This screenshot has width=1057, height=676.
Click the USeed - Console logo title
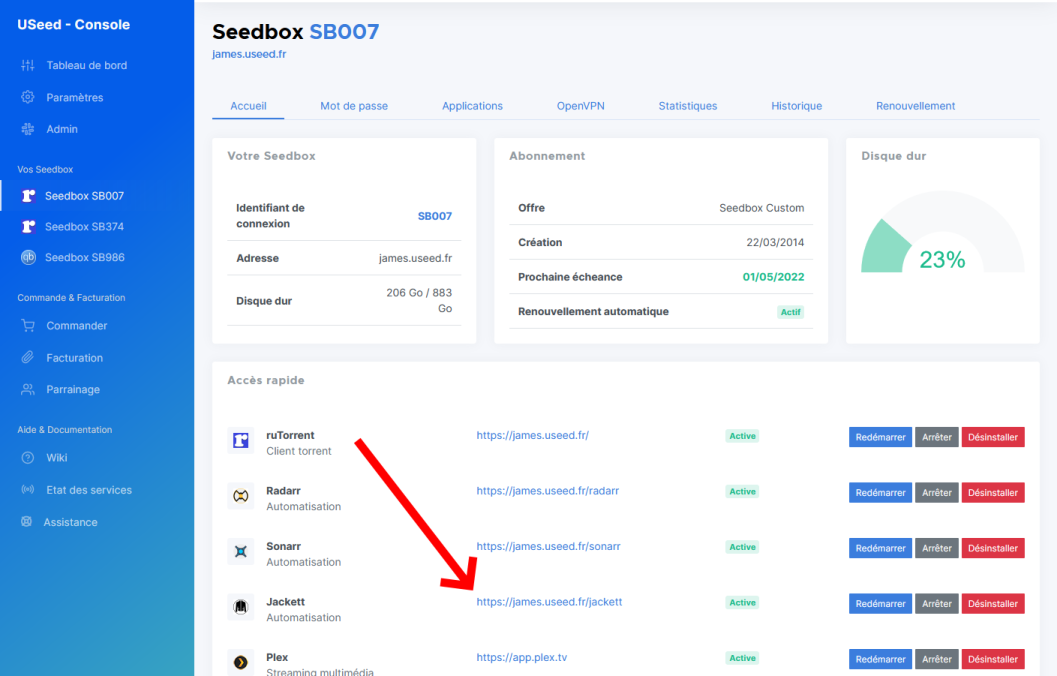73,24
